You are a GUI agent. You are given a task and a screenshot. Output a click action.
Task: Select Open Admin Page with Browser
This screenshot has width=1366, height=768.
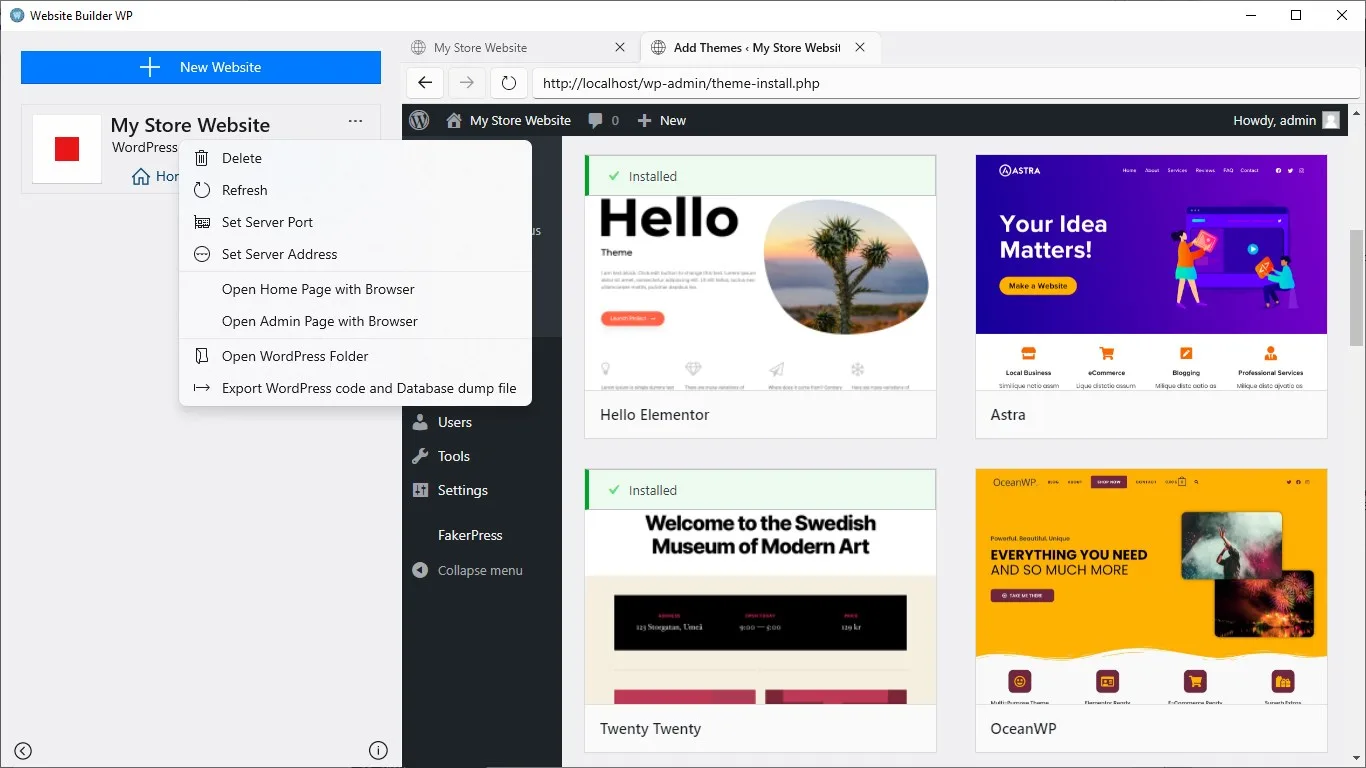click(x=355, y=321)
